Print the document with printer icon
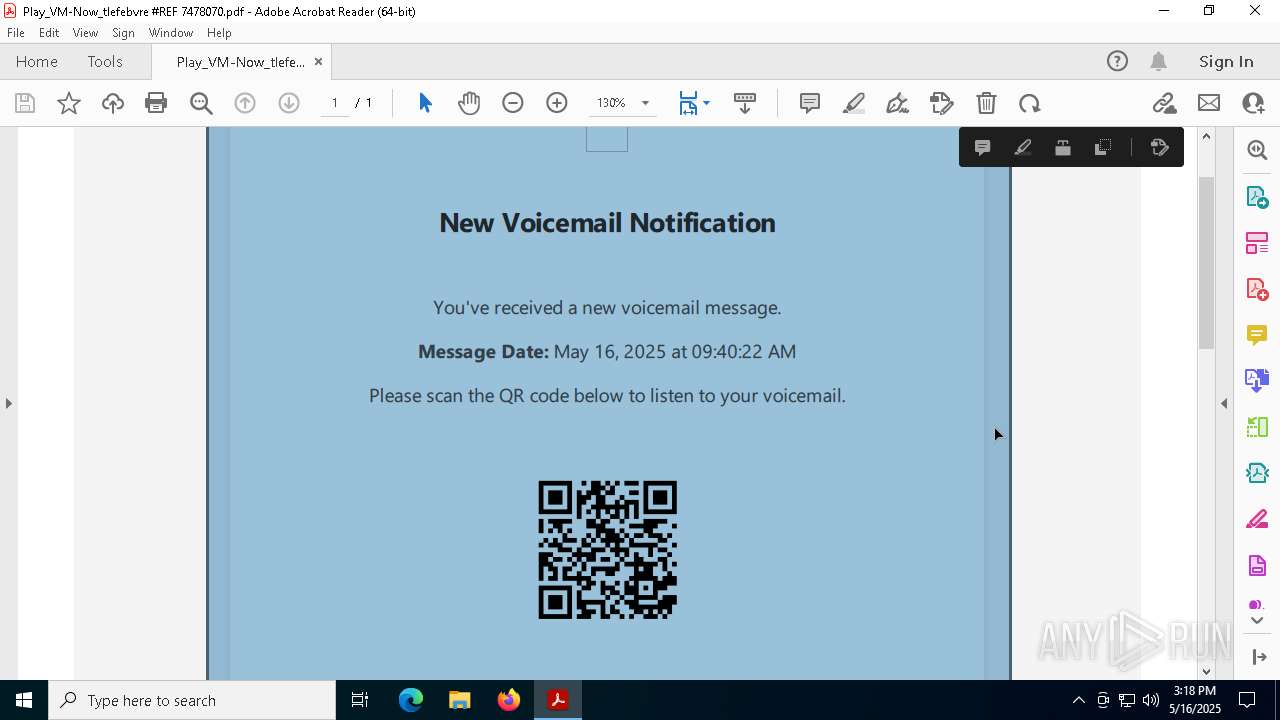This screenshot has height=720, width=1280. pyautogui.click(x=156, y=103)
